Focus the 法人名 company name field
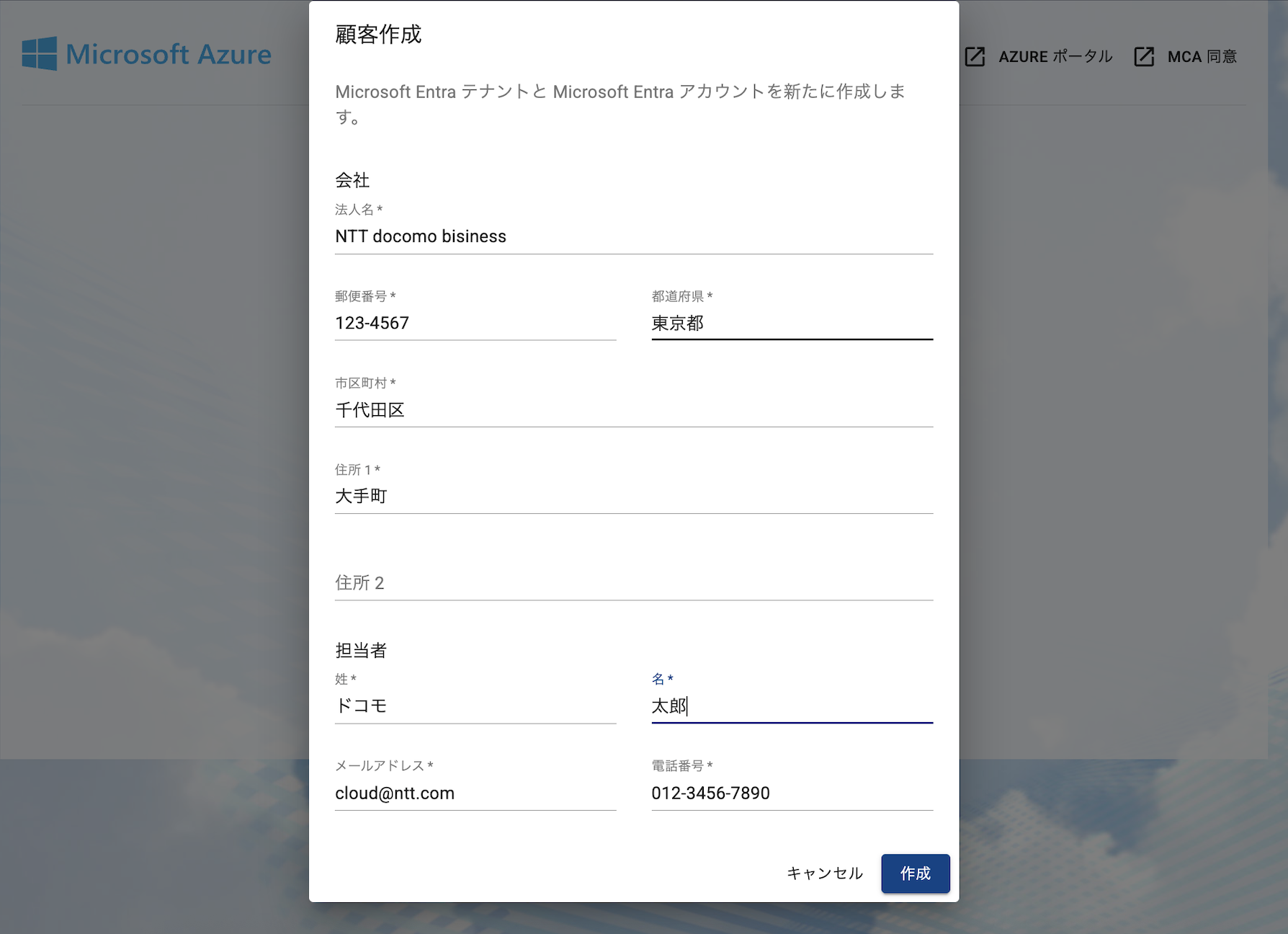This screenshot has height=934, width=1288. point(633,236)
